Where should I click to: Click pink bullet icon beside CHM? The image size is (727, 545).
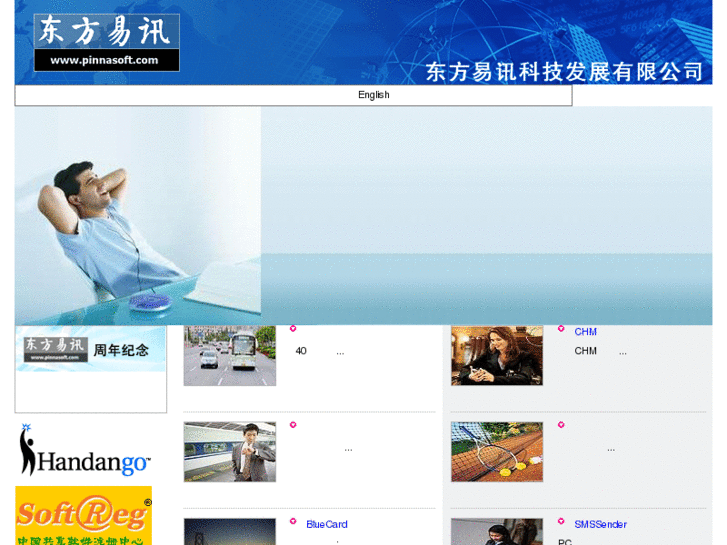561,328
